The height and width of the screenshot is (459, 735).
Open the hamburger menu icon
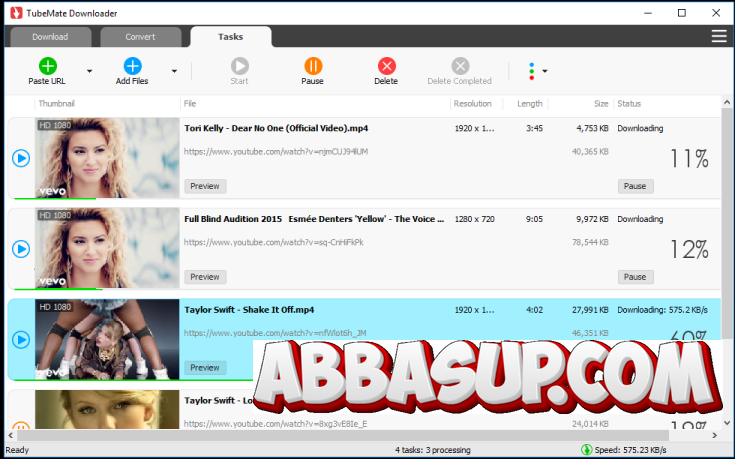click(x=719, y=36)
